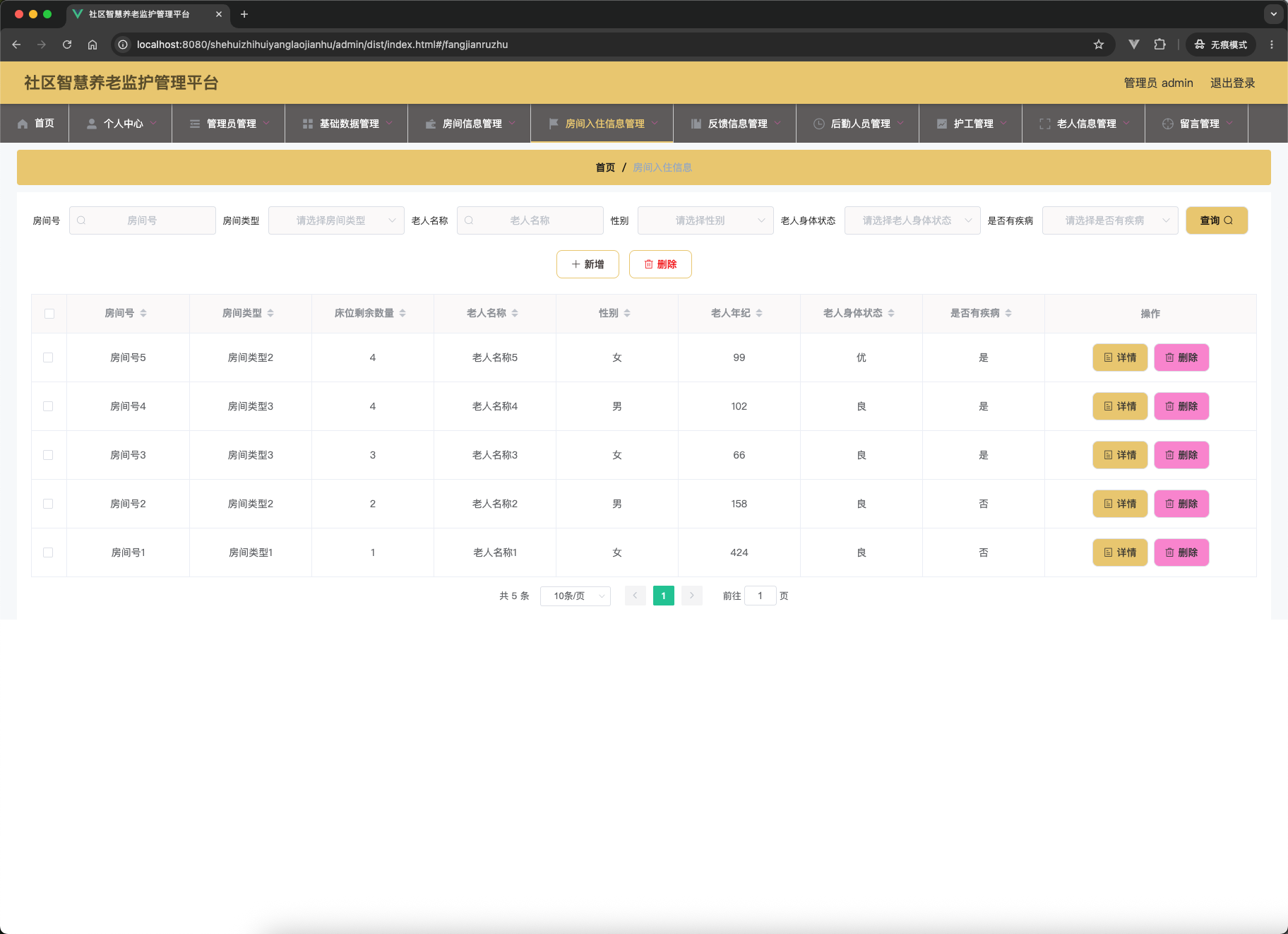Image resolution: width=1288 pixels, height=934 pixels.
Task: Open the 留言管理 menu
Action: [1197, 124]
